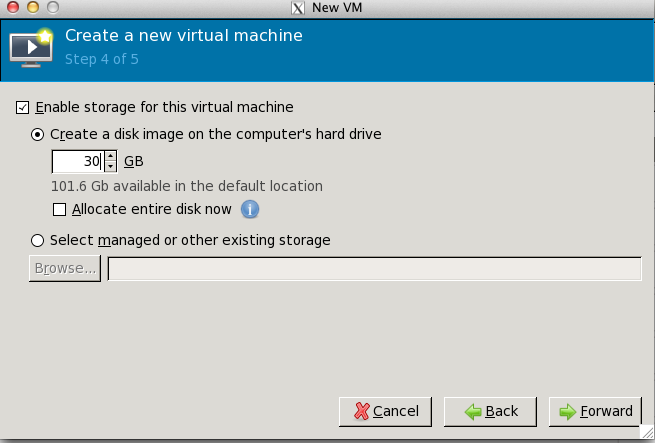Viewport: 655px width, 443px height.
Task: Go Back to the previous wizard step
Action: [490, 412]
